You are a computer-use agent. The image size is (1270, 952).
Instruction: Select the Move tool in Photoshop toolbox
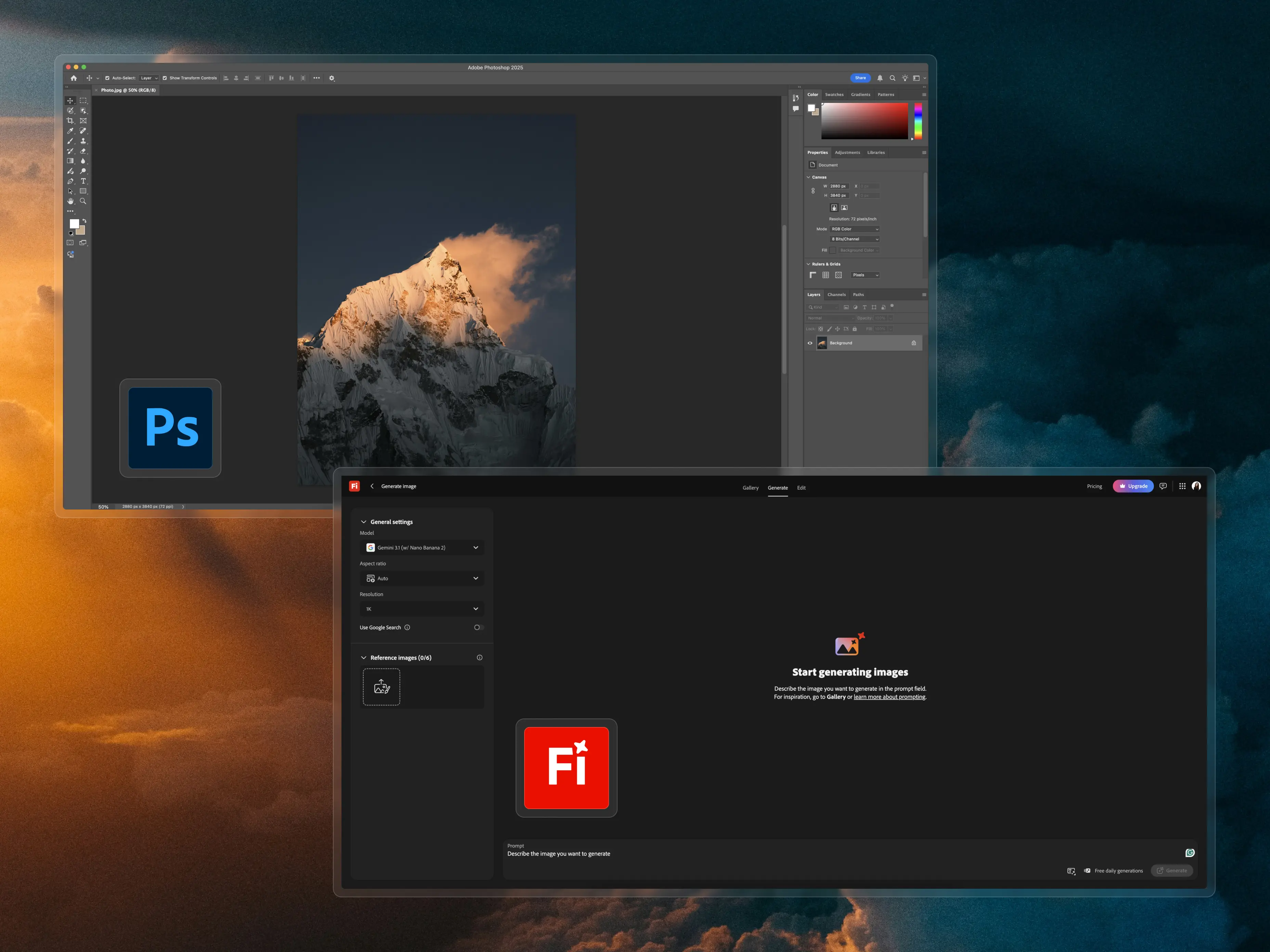coord(70,101)
